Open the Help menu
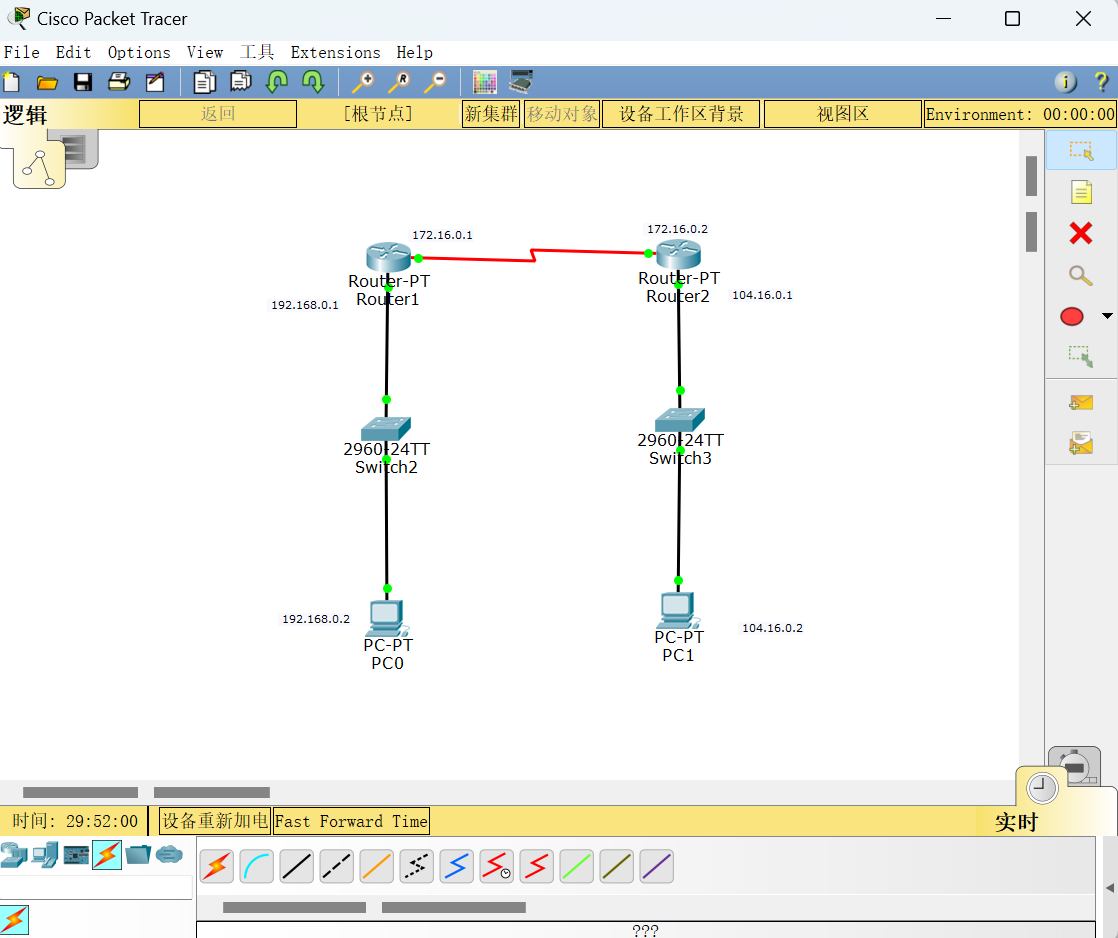The height and width of the screenshot is (938, 1118). pyautogui.click(x=414, y=53)
